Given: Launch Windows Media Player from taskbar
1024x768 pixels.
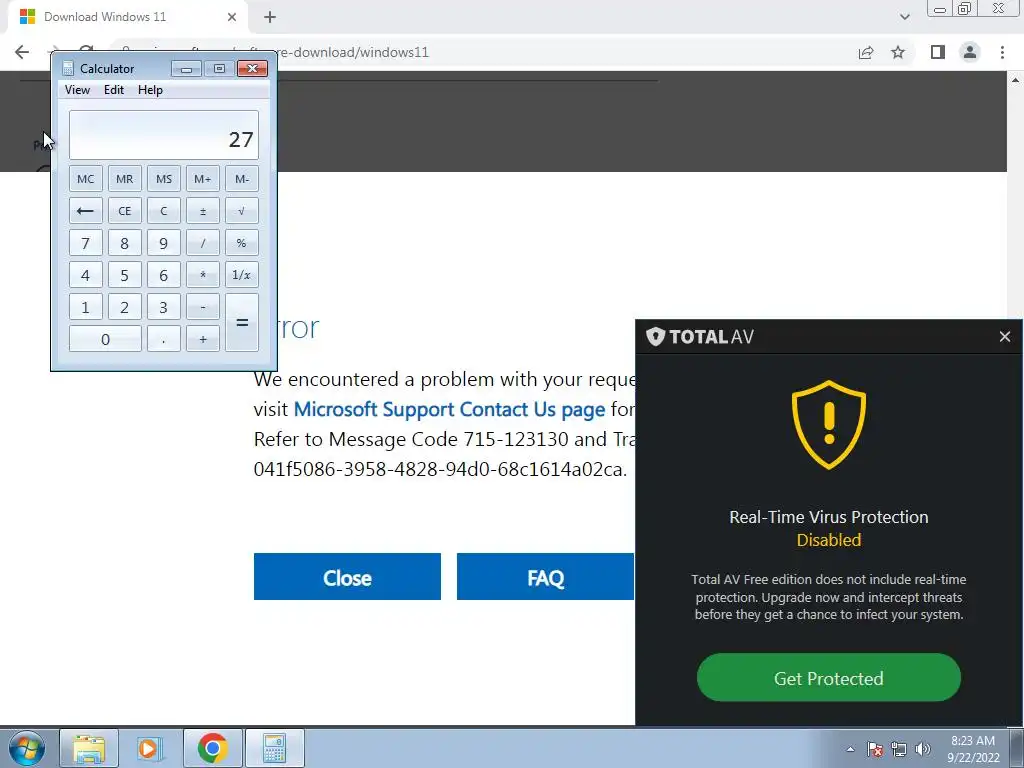Looking at the screenshot, I should tap(150, 748).
